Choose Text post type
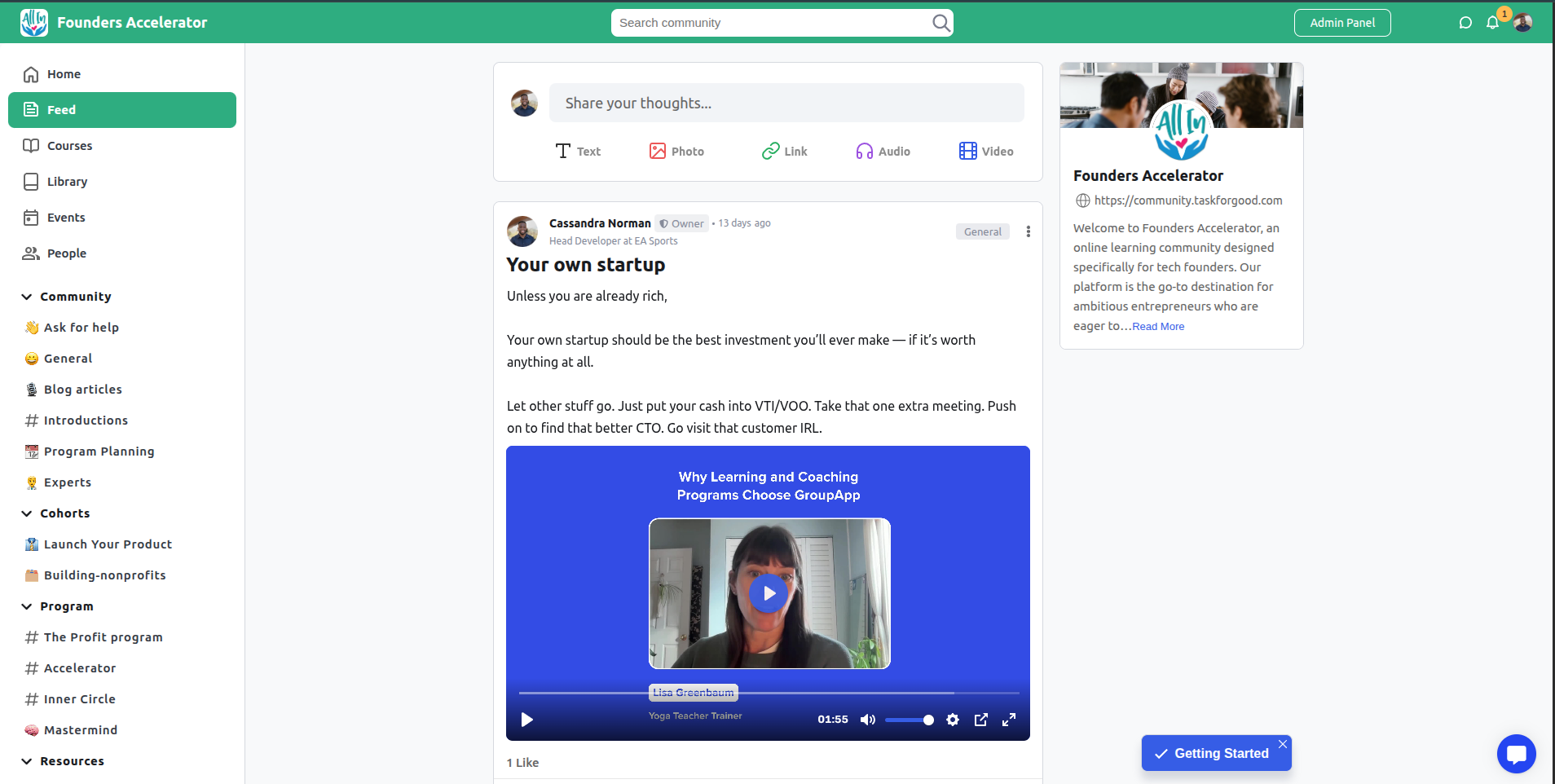This screenshot has width=1555, height=784. click(x=578, y=152)
